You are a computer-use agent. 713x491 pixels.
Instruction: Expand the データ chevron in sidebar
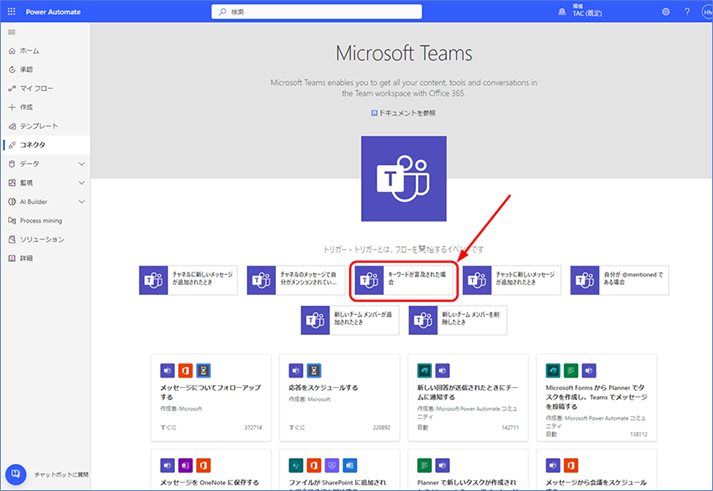click(82, 164)
